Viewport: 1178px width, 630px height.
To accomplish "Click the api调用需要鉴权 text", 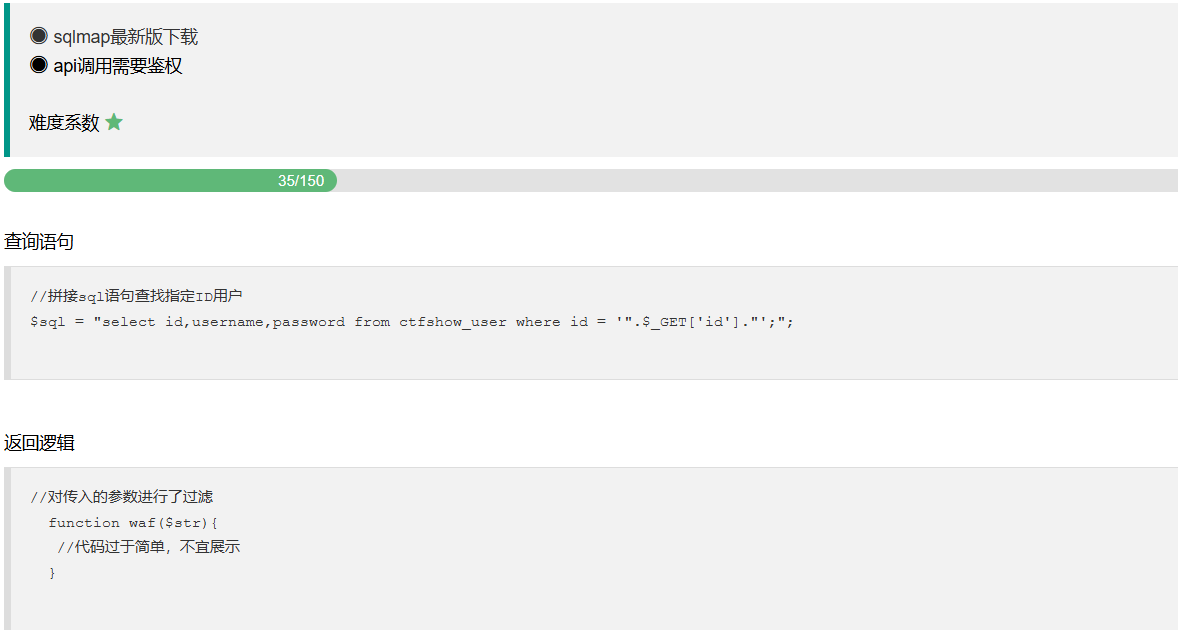I will point(117,66).
